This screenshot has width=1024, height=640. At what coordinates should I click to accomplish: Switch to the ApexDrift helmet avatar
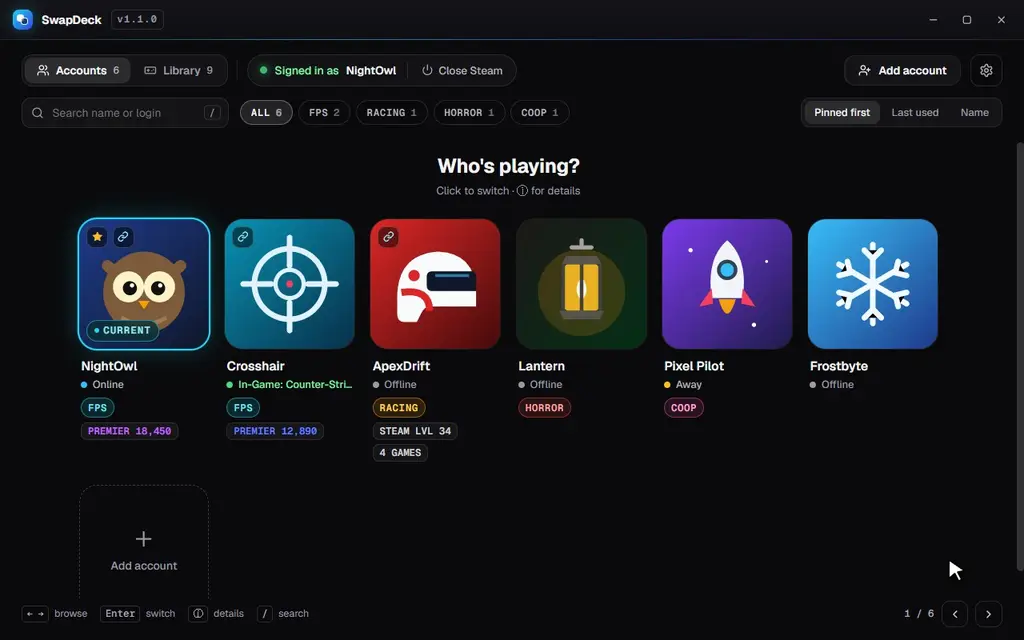coord(435,284)
